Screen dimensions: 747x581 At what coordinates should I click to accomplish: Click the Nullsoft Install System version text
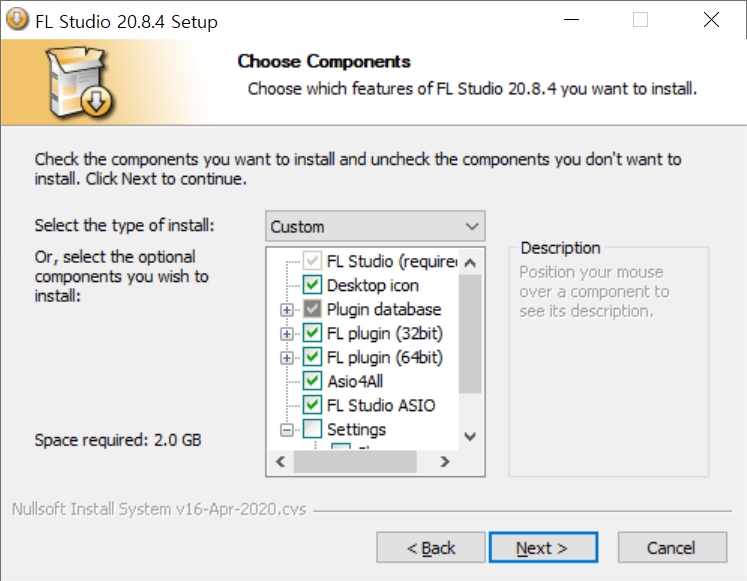pos(159,509)
